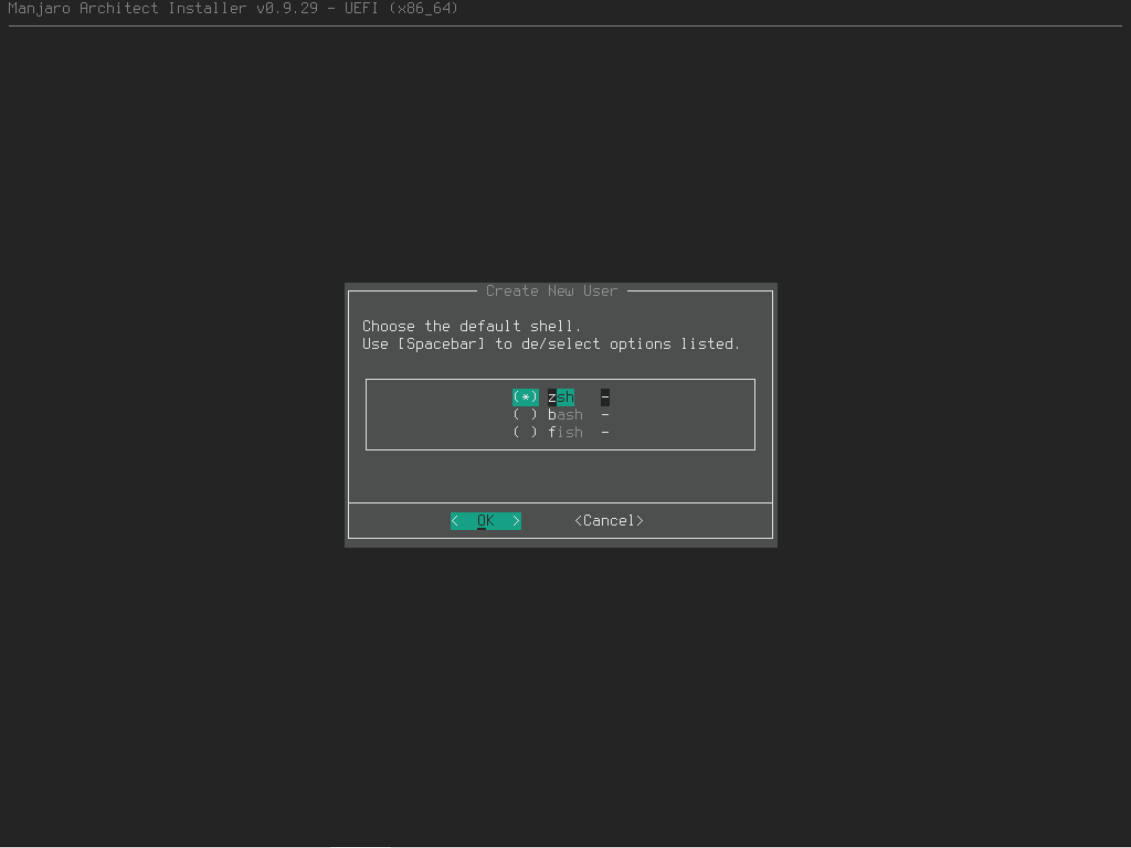Click the Create New User dialog title
1131x848 pixels.
click(551, 291)
